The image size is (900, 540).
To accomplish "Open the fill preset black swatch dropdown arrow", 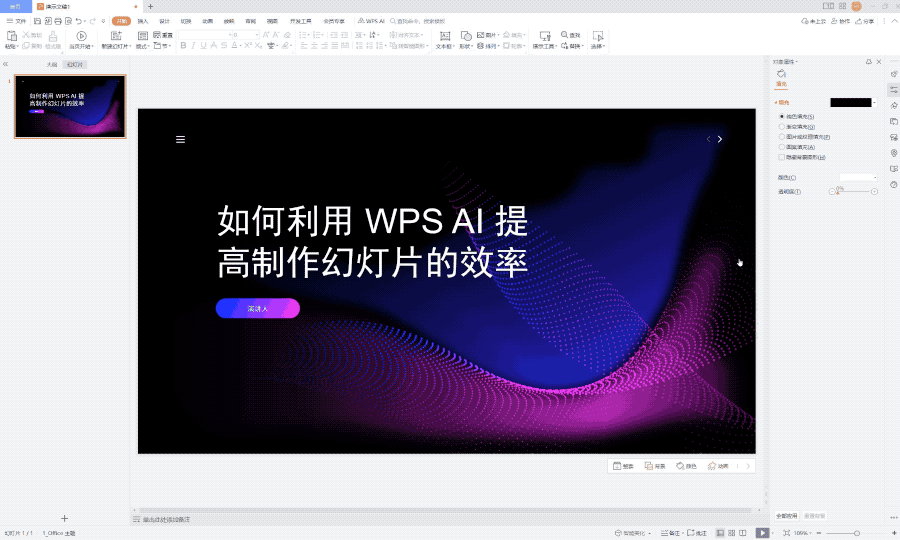I will tap(875, 103).
